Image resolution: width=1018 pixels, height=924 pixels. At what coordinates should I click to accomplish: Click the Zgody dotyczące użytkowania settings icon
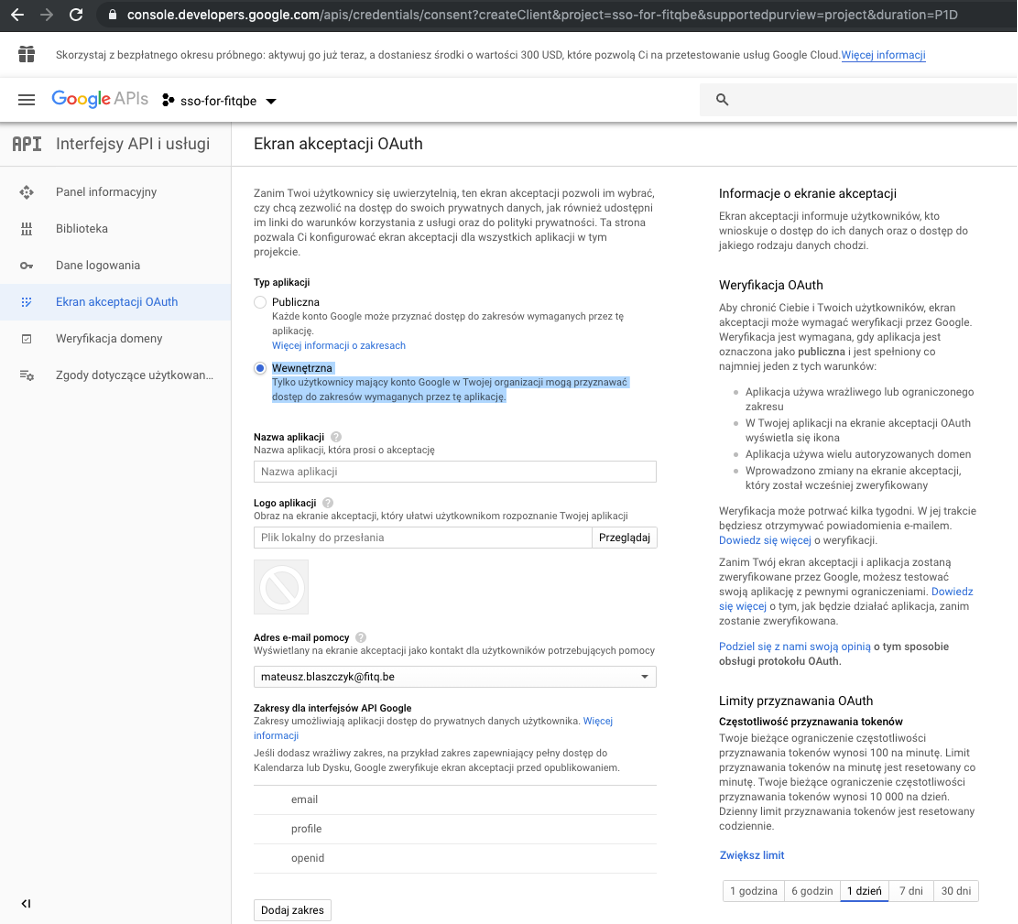(27, 375)
